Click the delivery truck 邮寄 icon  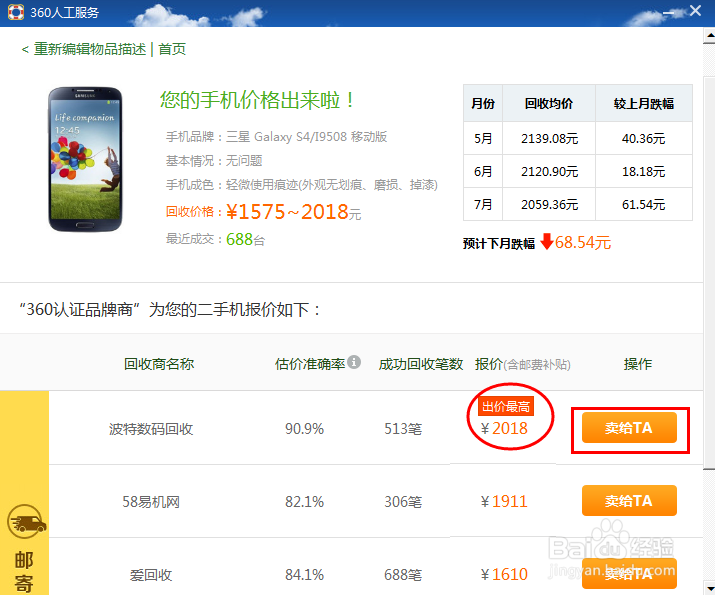[x=27, y=524]
